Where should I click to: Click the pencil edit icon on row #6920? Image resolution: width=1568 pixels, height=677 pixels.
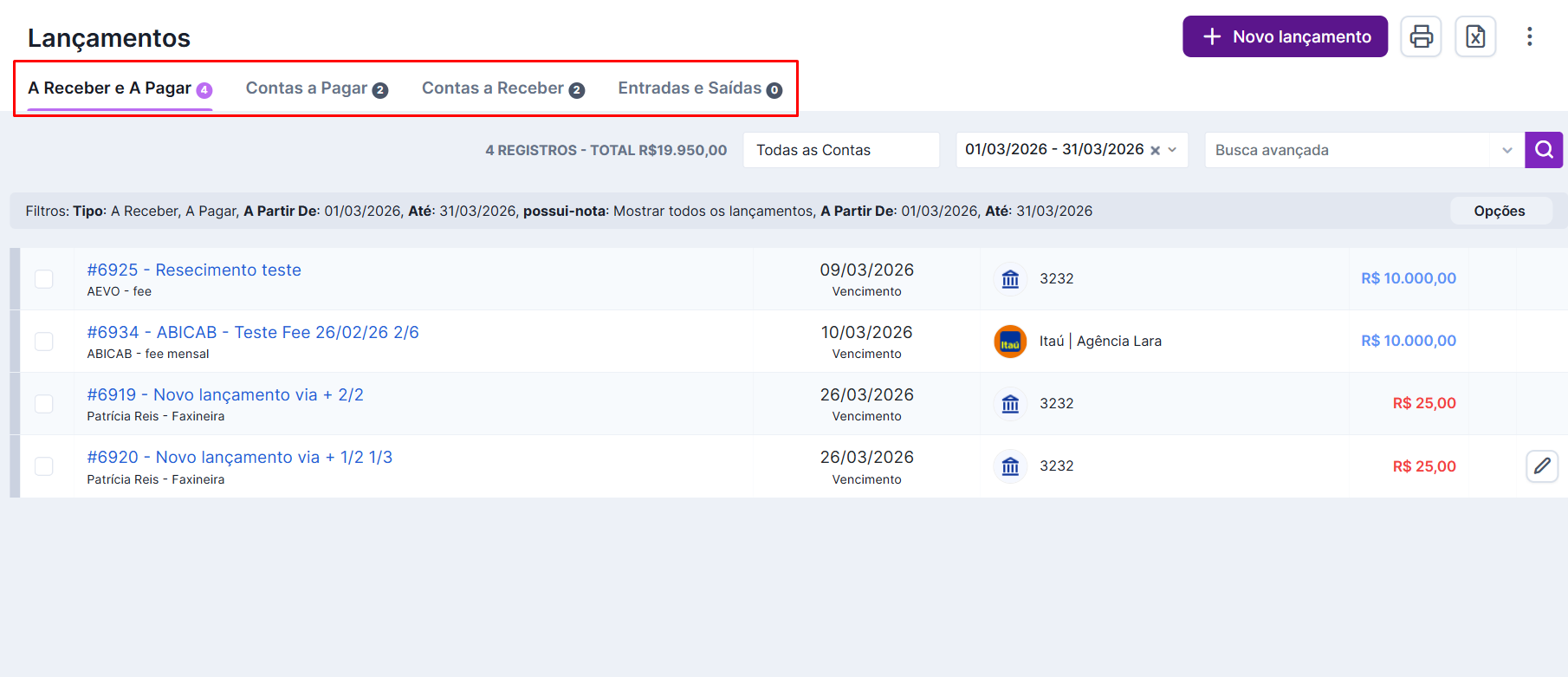pos(1542,466)
